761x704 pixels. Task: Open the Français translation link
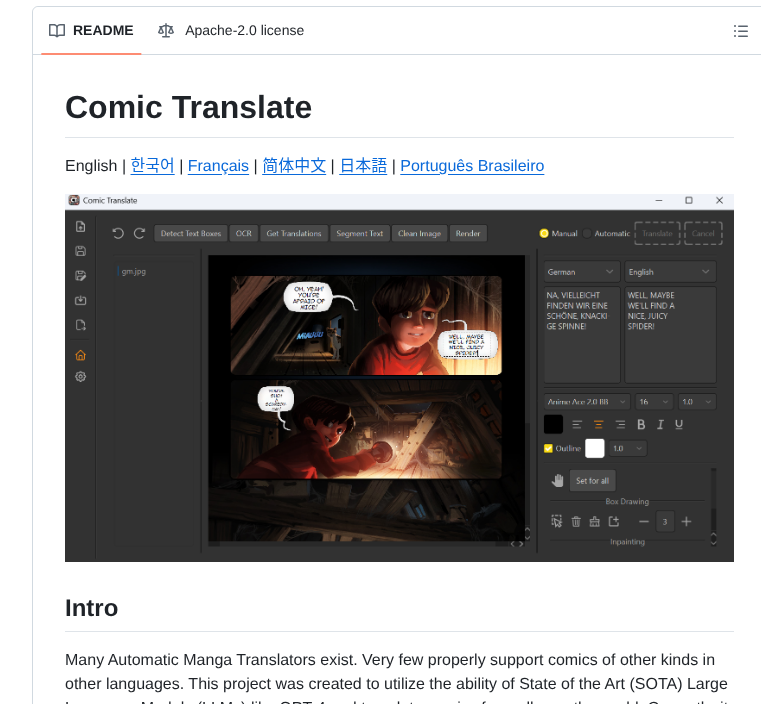[218, 165]
